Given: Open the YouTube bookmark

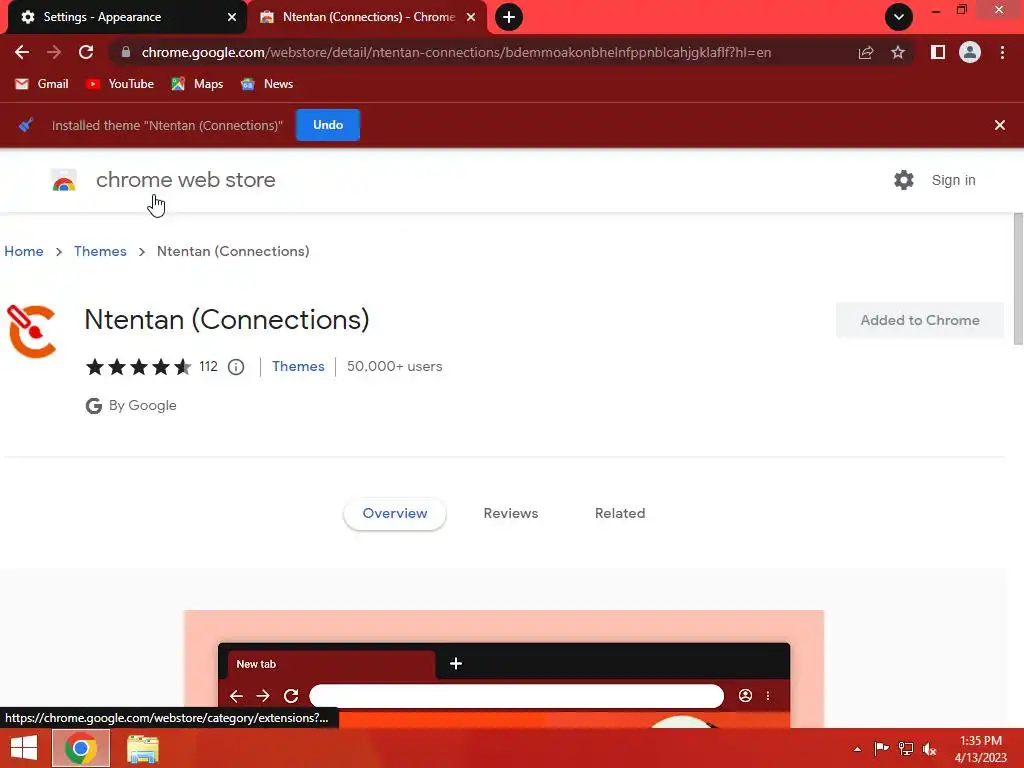Looking at the screenshot, I should pos(120,84).
